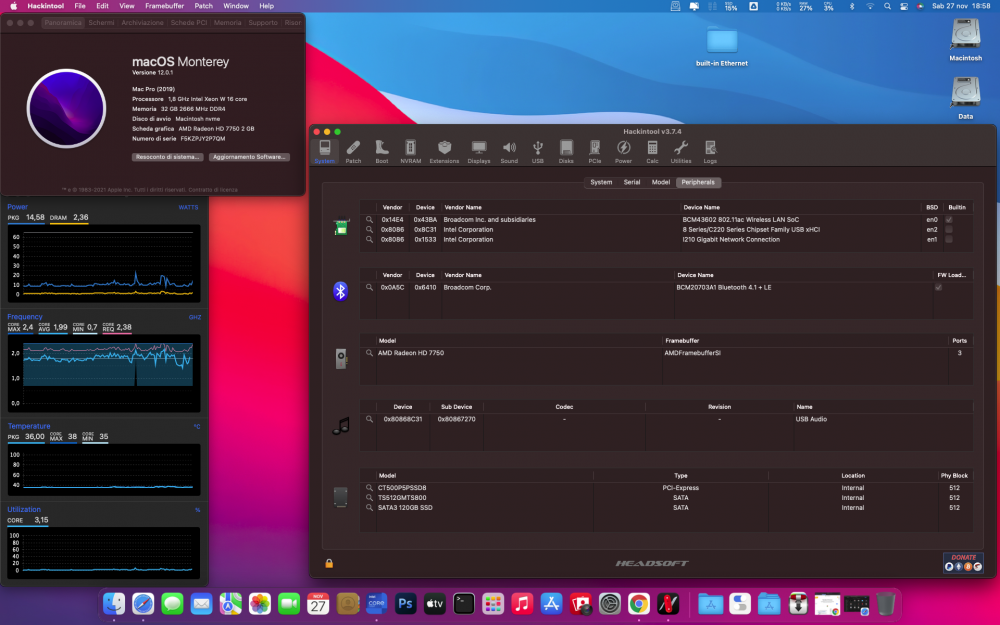The width and height of the screenshot is (1000, 625).
Task: Open the Logs section in Hackintool
Action: click(x=710, y=151)
